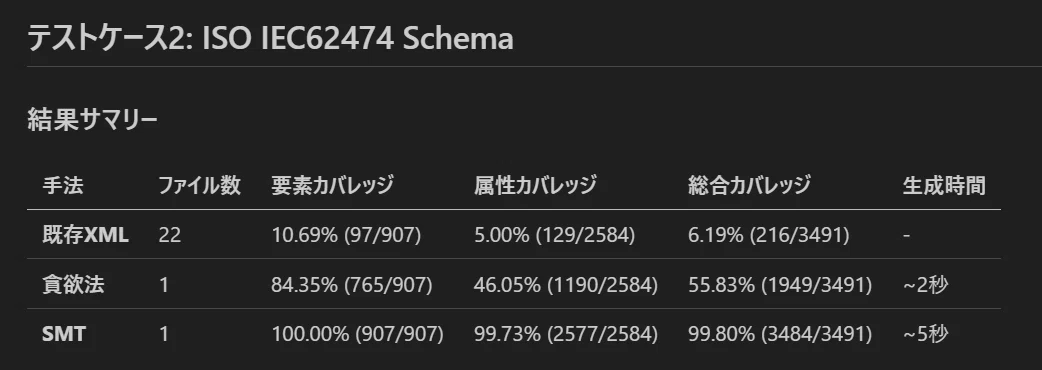Viewport: 1042px width, 370px height.
Task: Select the 結果サマリー subheading
Action: click(92, 120)
